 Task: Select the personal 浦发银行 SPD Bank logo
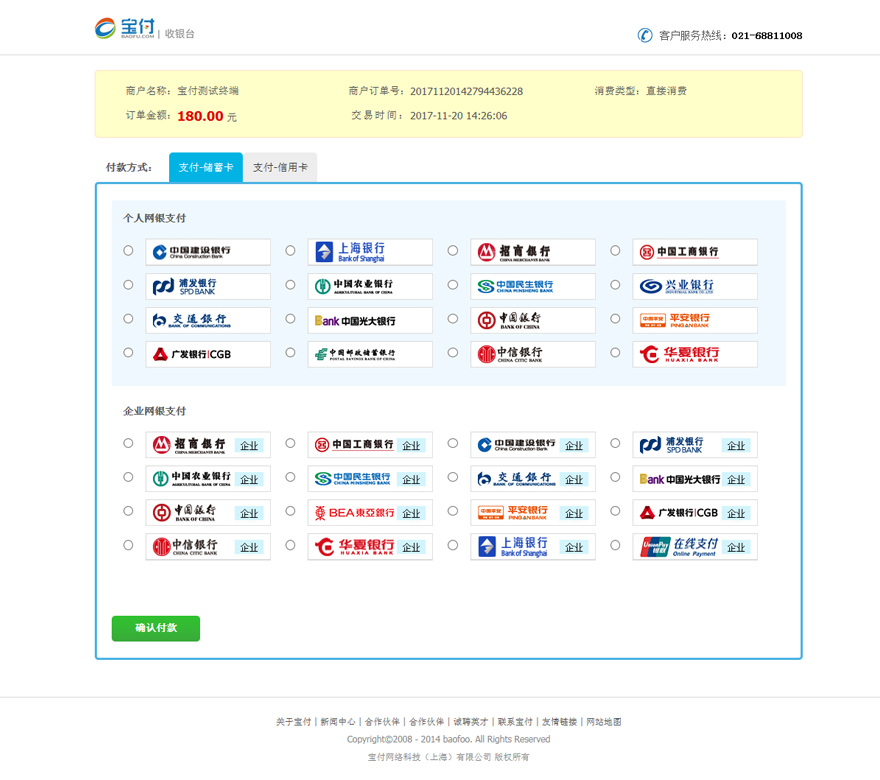click(x=208, y=286)
